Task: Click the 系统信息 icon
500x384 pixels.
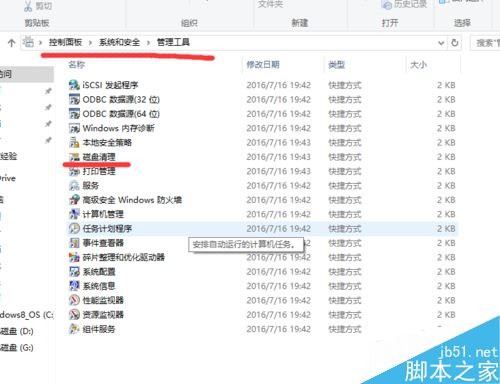Action: [x=74, y=286]
